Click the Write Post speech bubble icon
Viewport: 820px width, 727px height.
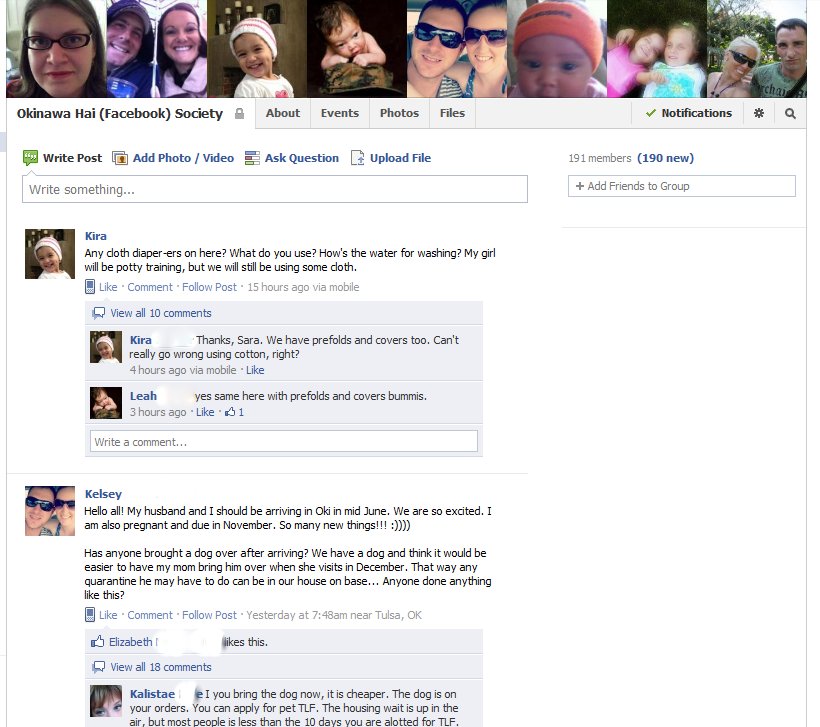point(30,157)
